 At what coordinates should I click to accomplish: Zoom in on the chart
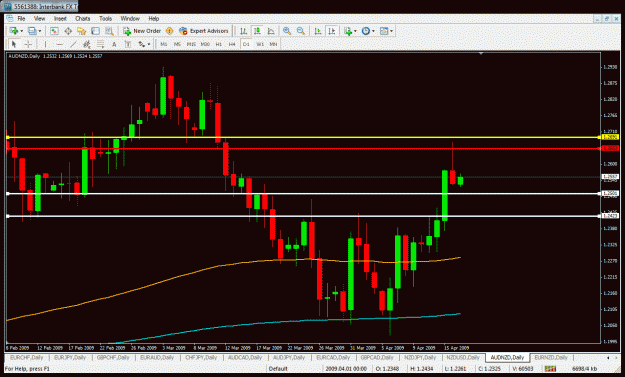287,31
